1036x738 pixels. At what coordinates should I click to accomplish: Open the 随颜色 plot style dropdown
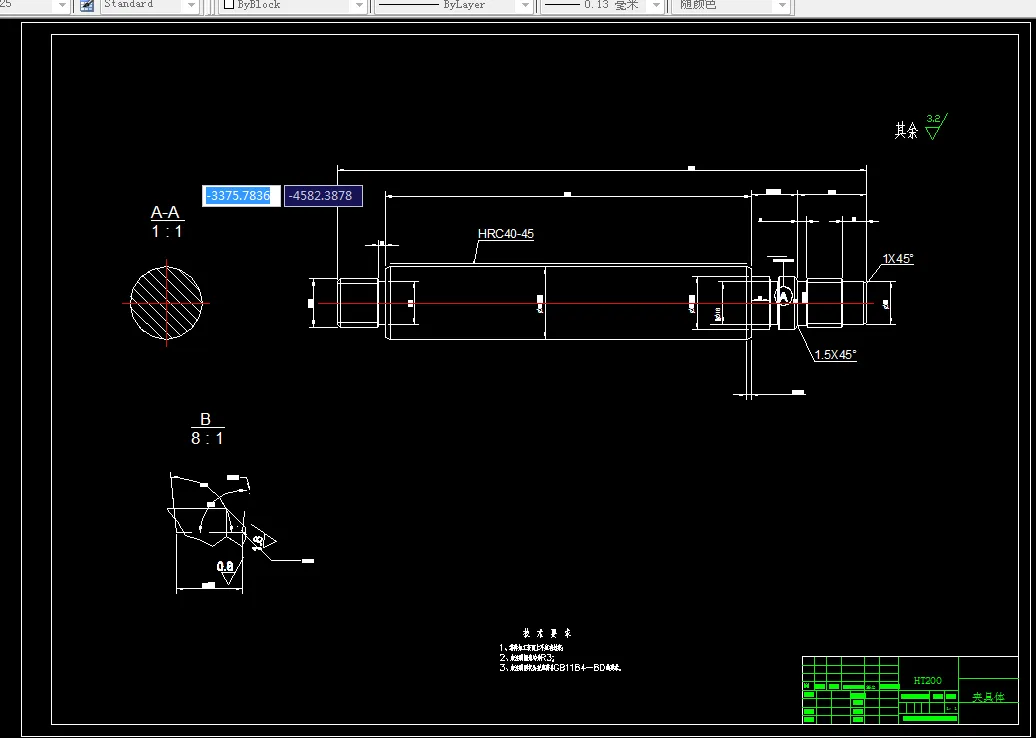click(x=732, y=5)
